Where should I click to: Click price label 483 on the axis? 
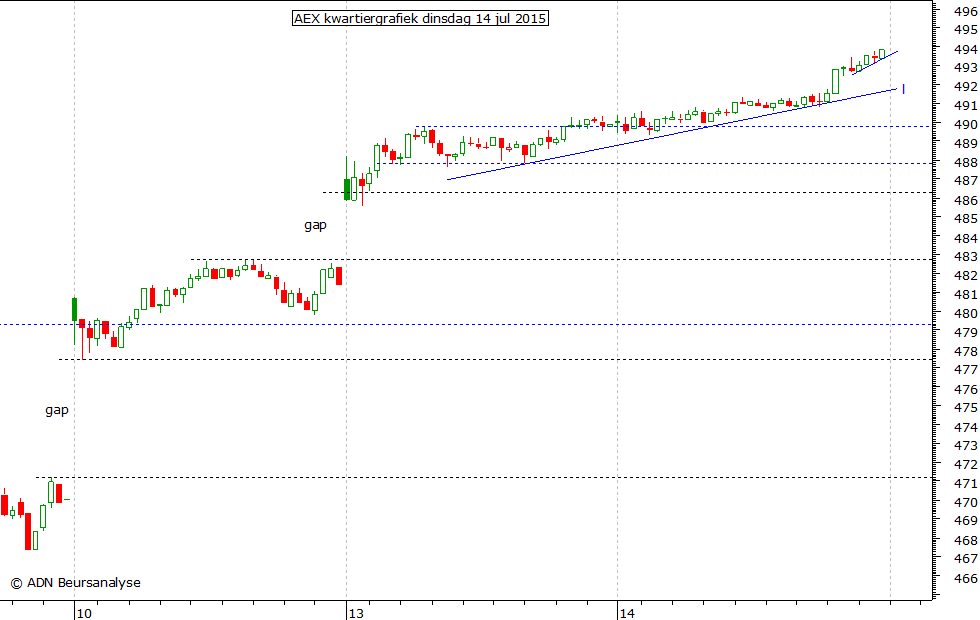966,256
